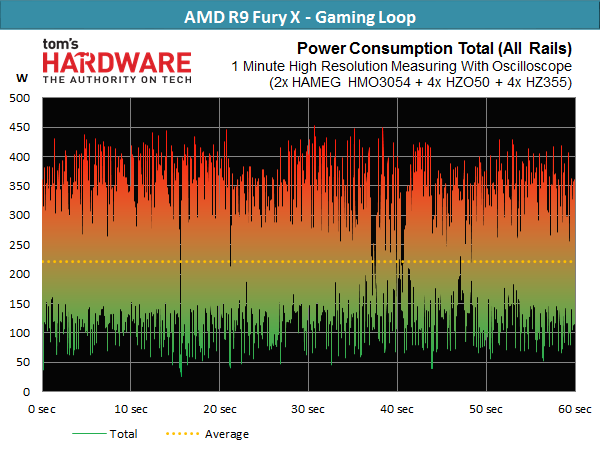This screenshot has width=600, height=451.
Task: Click the yellow dotted average line in chart
Action: coord(308,262)
